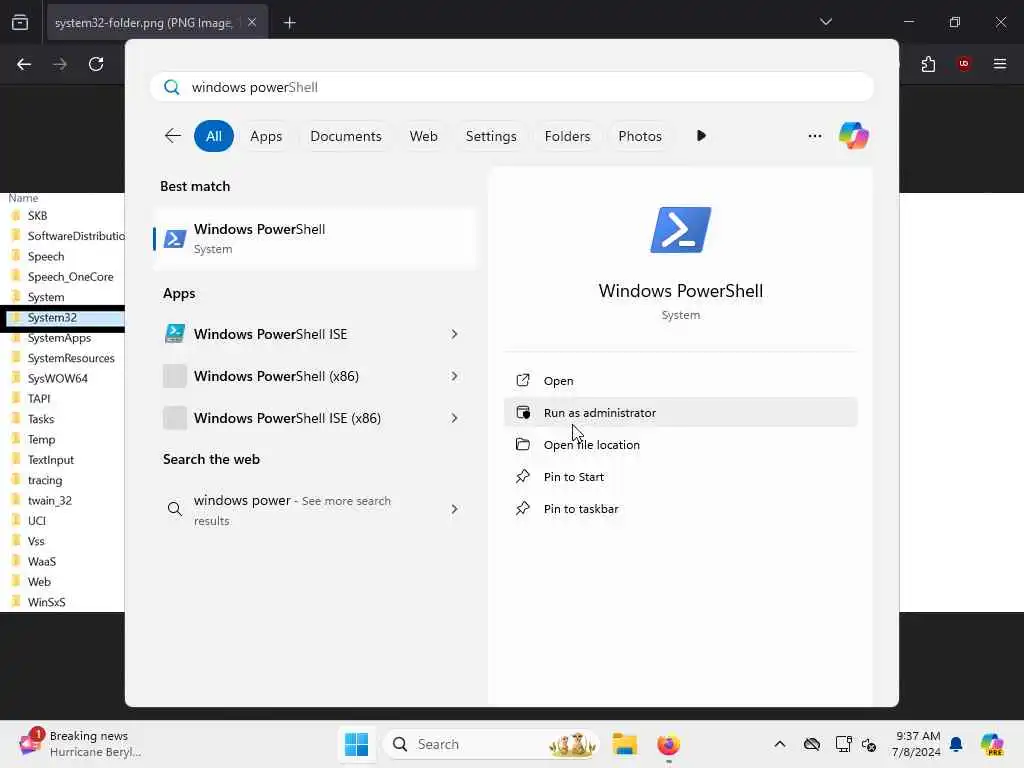This screenshot has height=768, width=1024.
Task: Click Open icon for Windows PowerShell
Action: tap(522, 381)
